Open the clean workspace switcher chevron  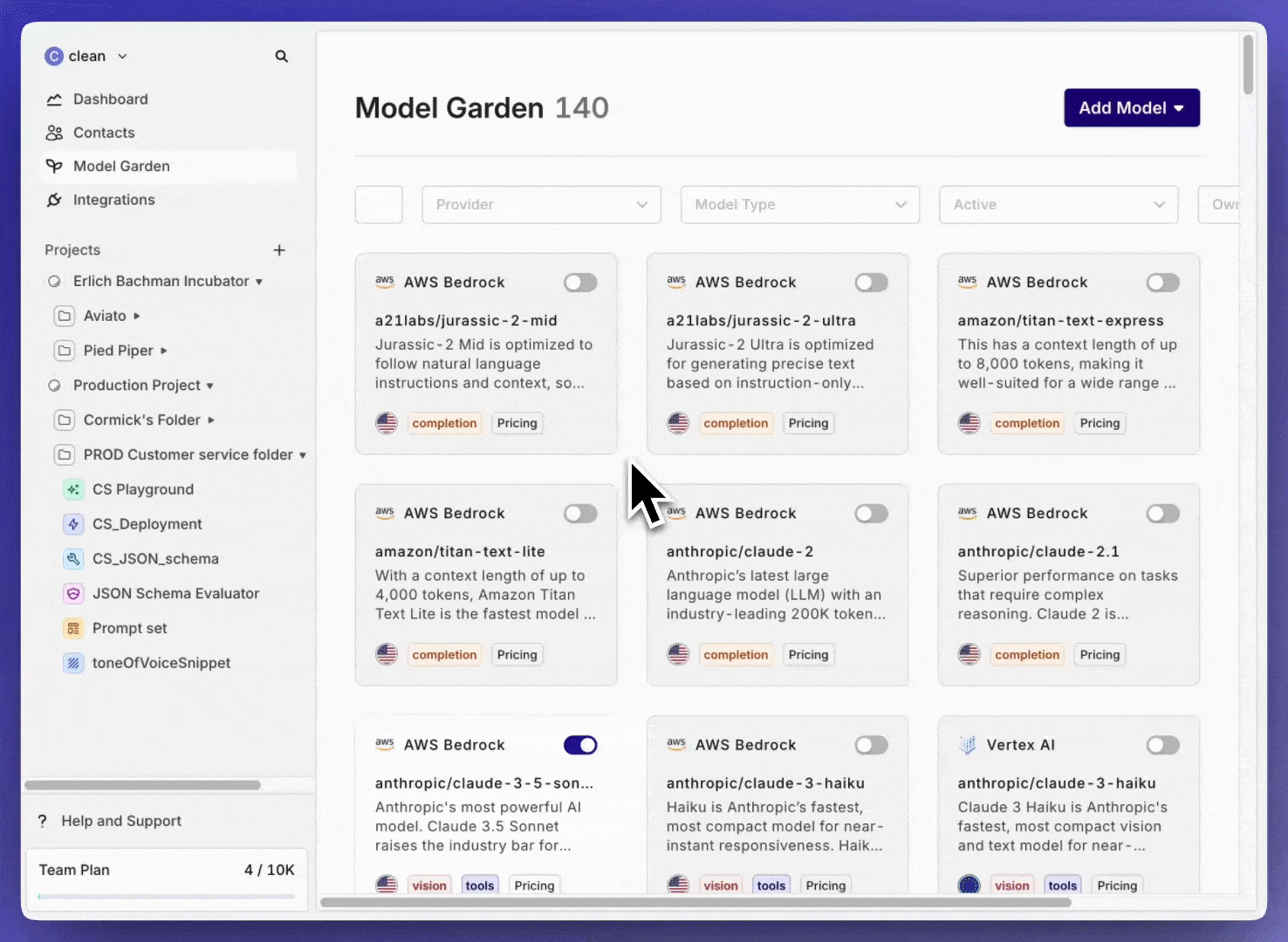pos(122,56)
